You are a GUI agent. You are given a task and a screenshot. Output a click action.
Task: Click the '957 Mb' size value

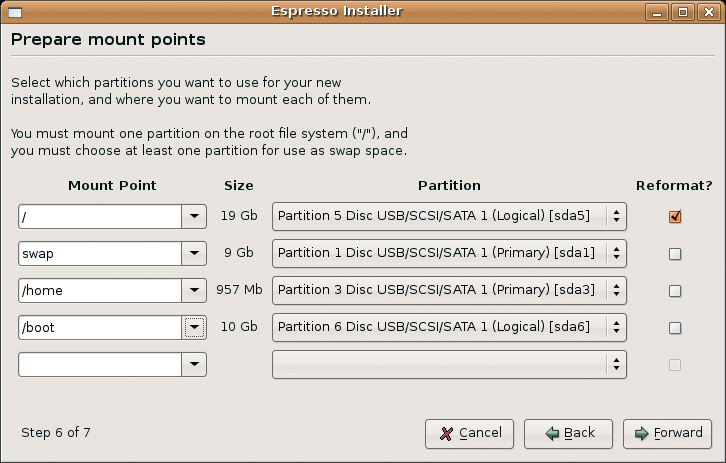coord(239,290)
